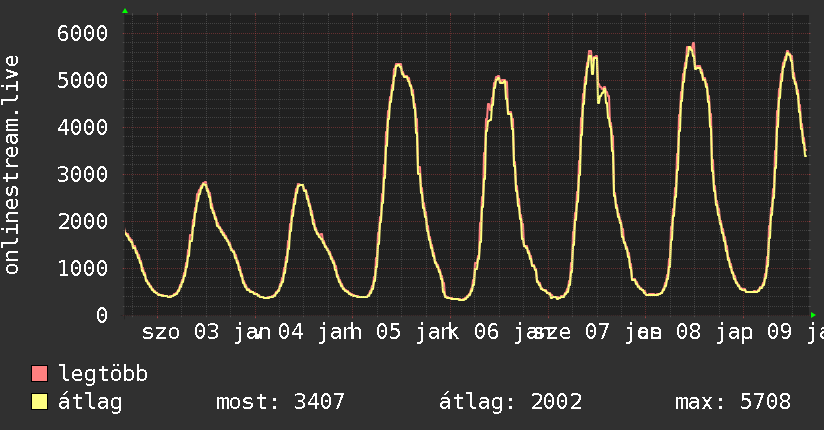The height and width of the screenshot is (430, 824).
Task: Click the green arrow atop the y-axis
Action: pos(125,11)
